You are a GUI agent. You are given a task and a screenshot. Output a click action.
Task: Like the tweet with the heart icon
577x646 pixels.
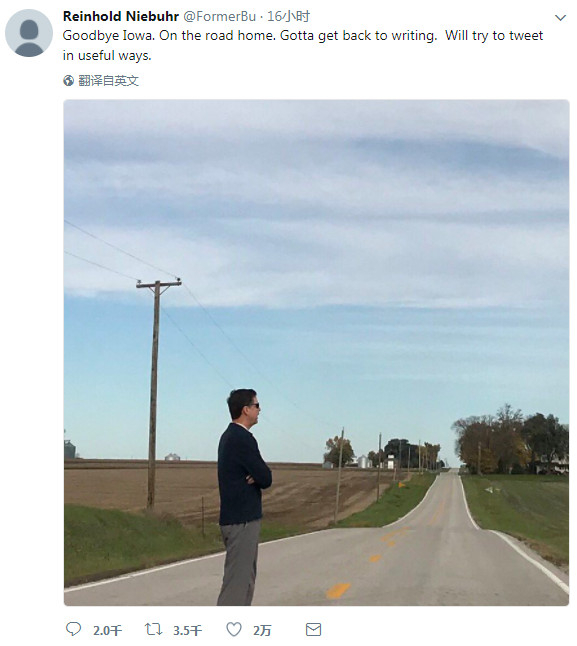click(x=234, y=630)
